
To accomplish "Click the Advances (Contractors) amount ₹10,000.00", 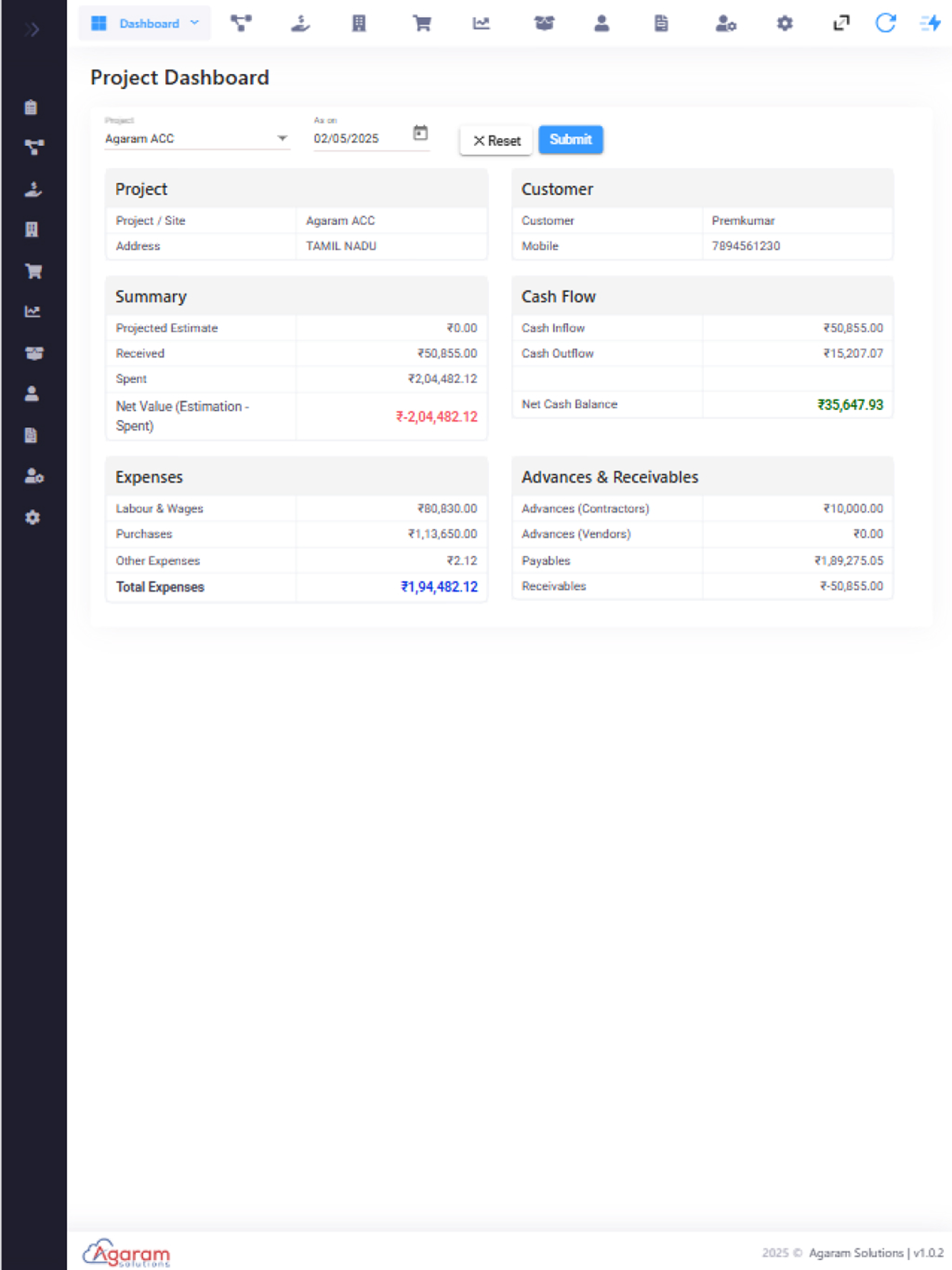I will coord(853,509).
